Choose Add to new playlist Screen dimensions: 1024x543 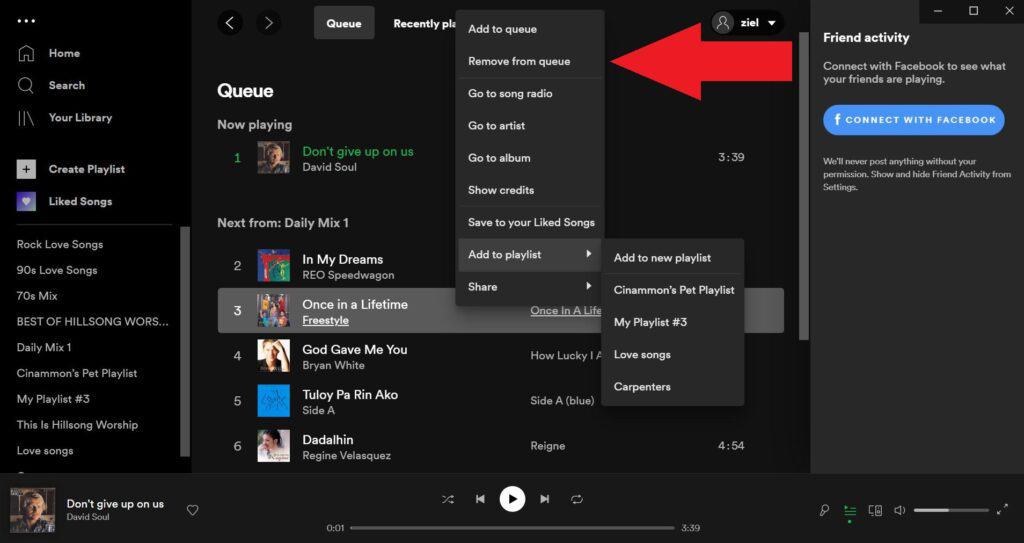(x=673, y=258)
